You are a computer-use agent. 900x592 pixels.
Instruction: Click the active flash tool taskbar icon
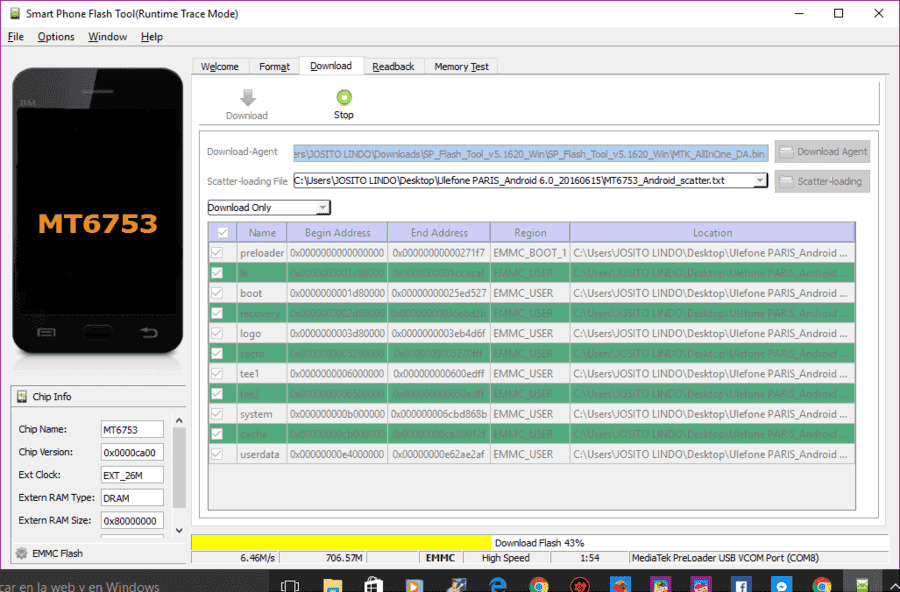862,585
